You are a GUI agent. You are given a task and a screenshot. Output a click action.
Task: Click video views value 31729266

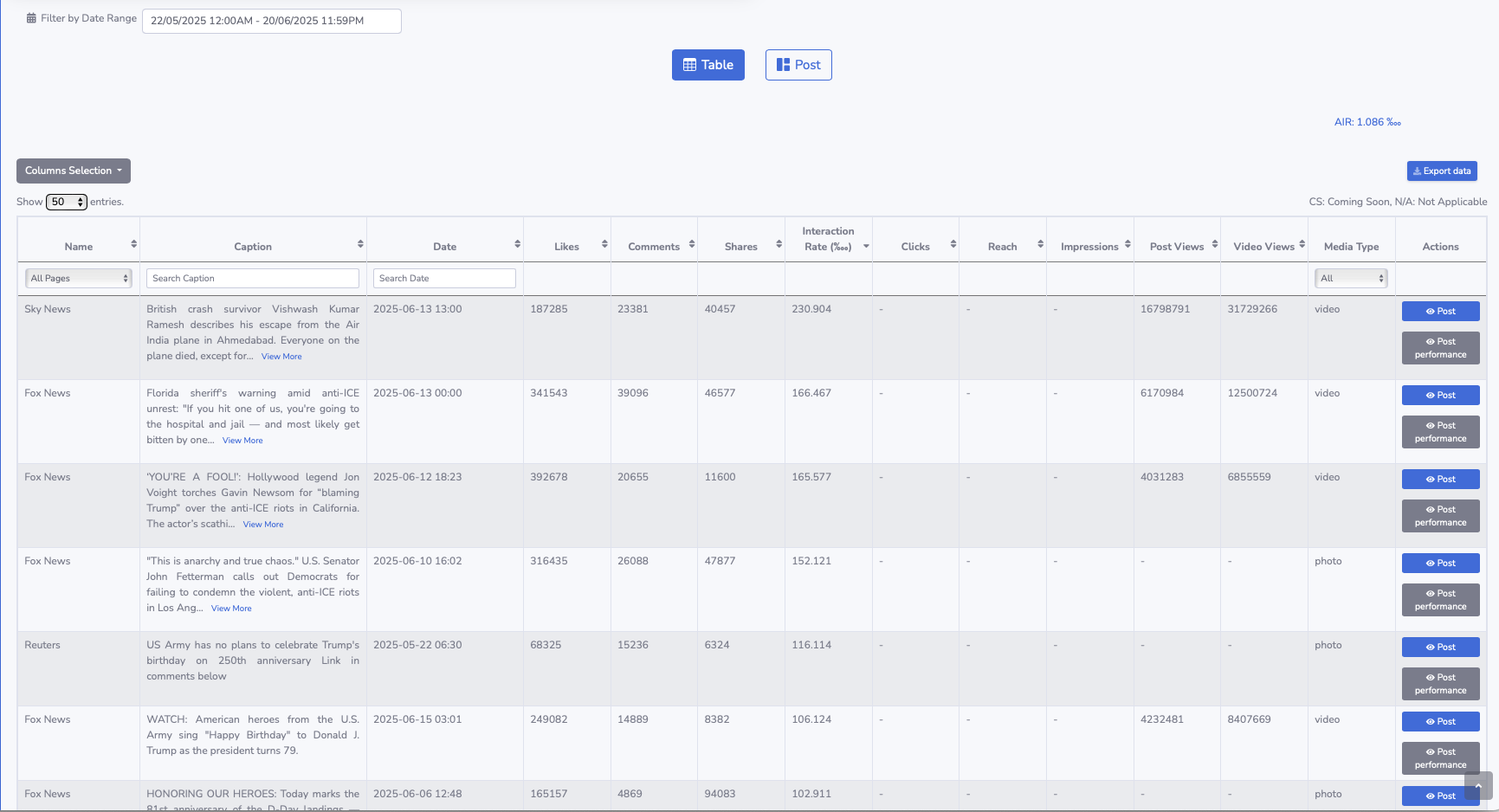(x=1252, y=309)
